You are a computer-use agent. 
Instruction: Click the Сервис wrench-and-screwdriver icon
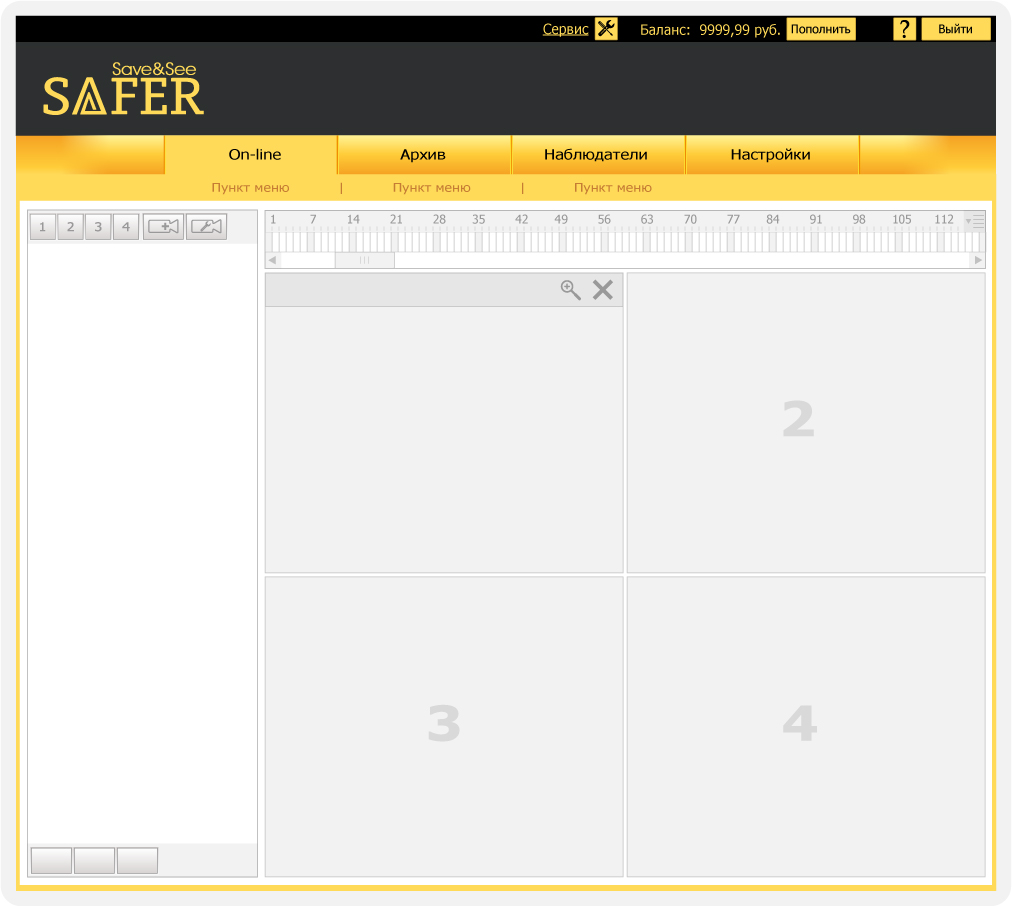click(x=606, y=29)
